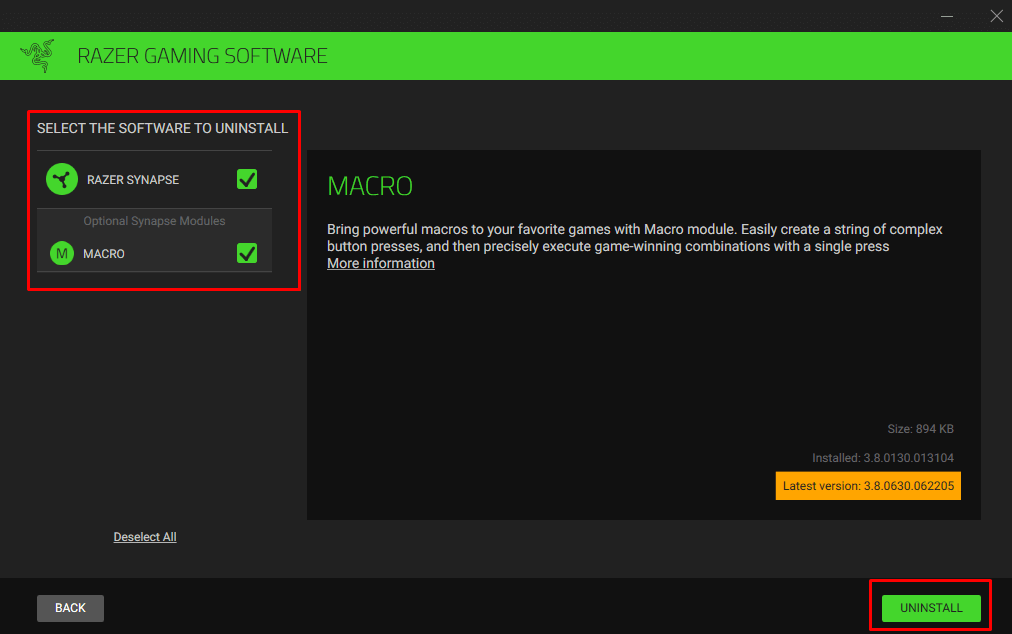The height and width of the screenshot is (634, 1012).
Task: Close the Razer uninstaller window
Action: point(997,16)
